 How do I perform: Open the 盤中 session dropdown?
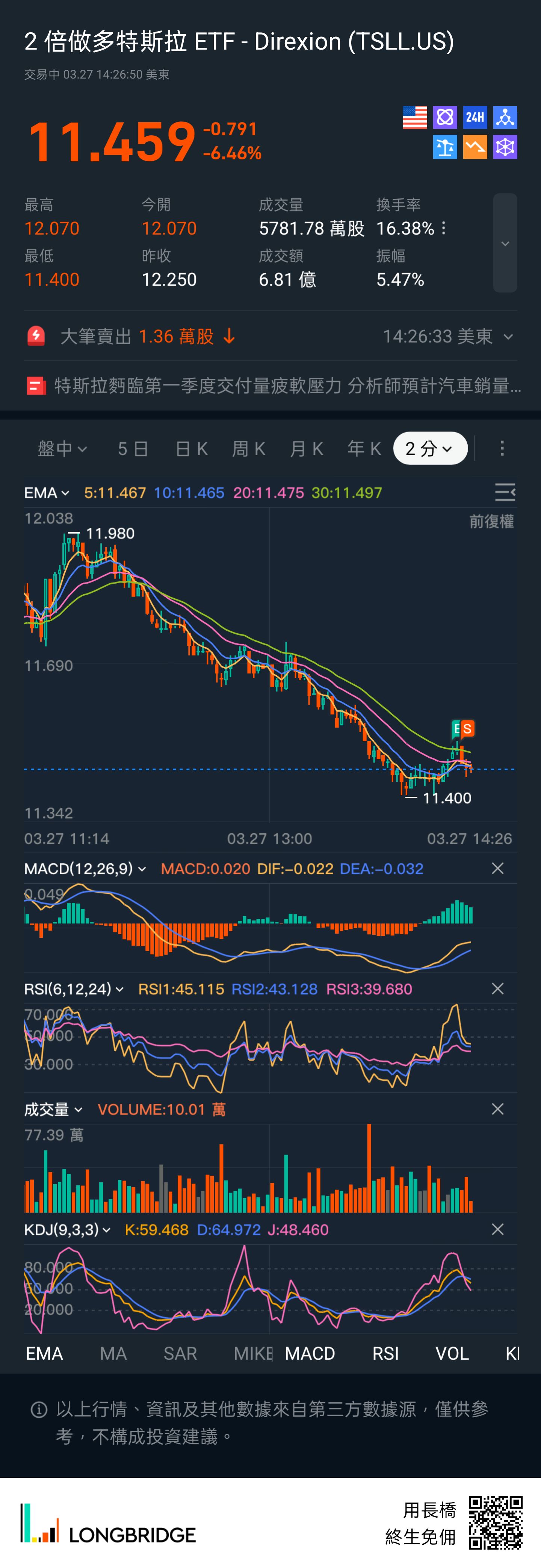[x=62, y=449]
